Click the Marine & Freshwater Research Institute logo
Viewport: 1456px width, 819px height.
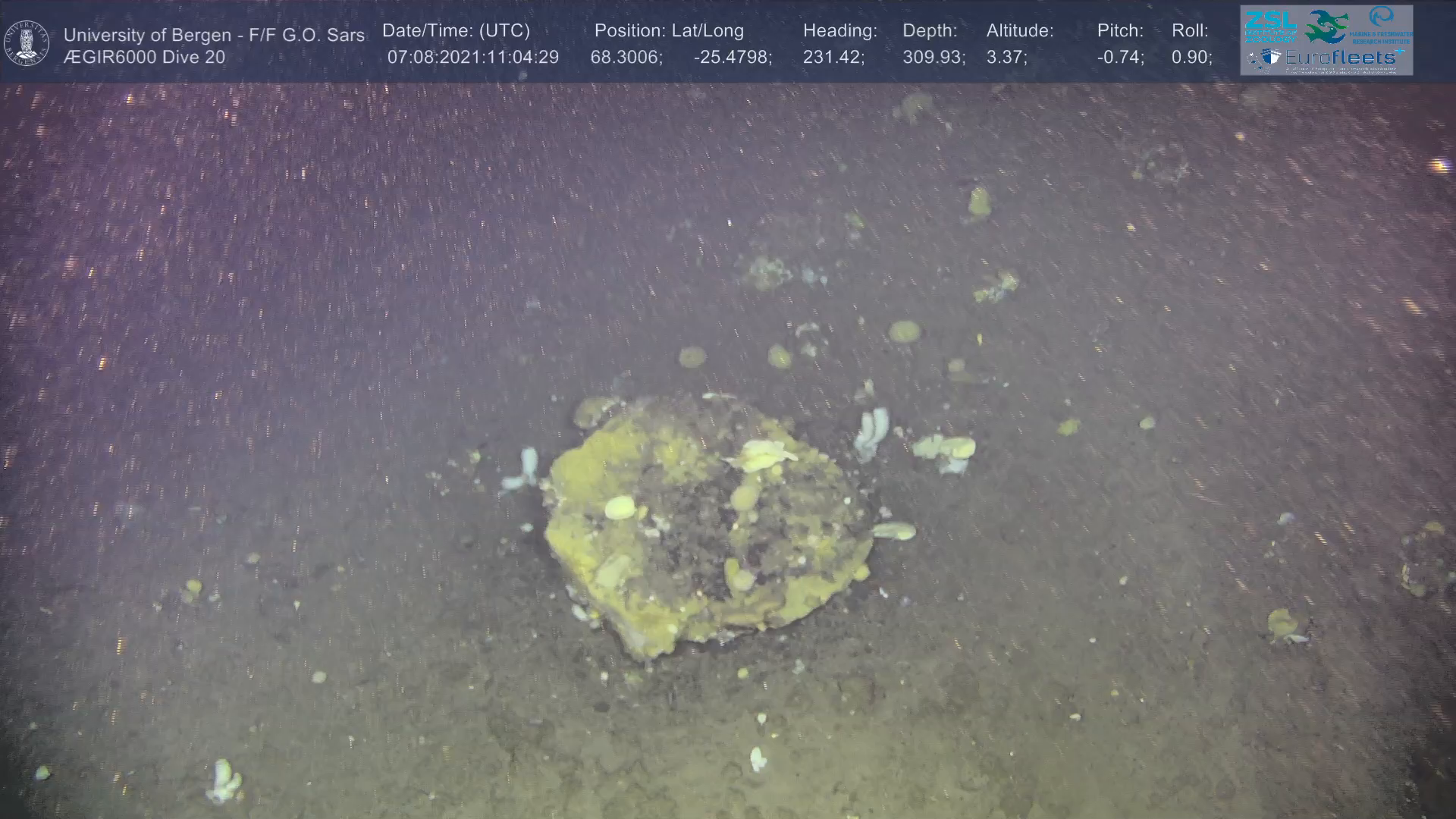point(1382,24)
